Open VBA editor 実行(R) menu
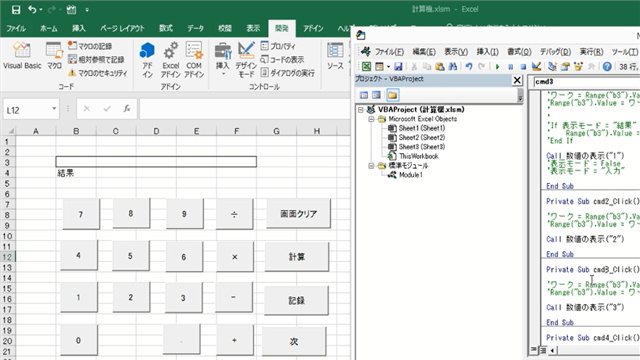The height and width of the screenshot is (360, 640). pos(591,52)
